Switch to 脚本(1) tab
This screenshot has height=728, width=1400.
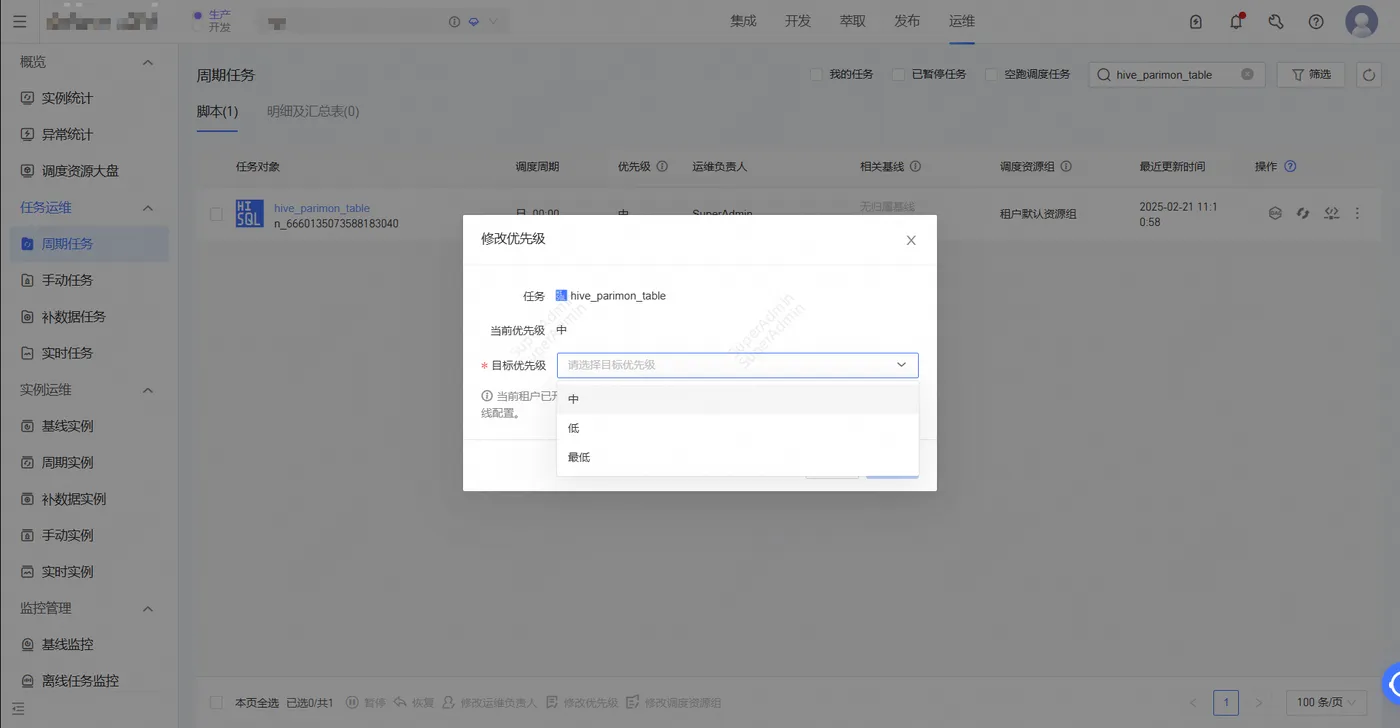[217, 112]
